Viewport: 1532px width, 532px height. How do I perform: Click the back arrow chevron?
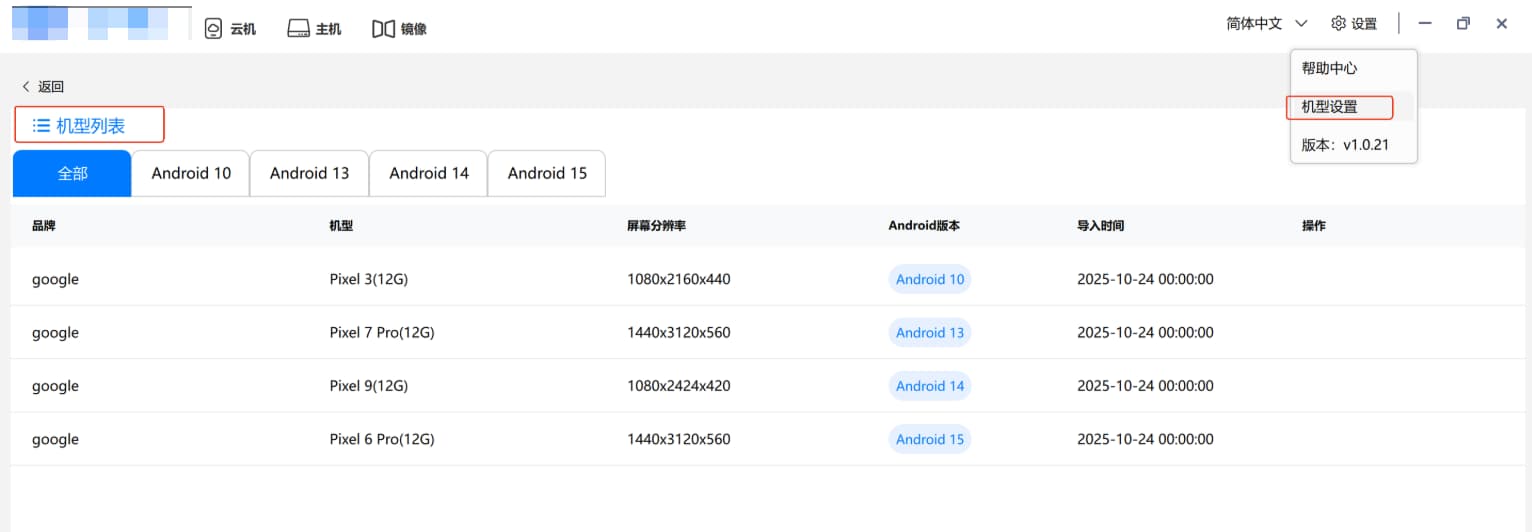tap(26, 87)
